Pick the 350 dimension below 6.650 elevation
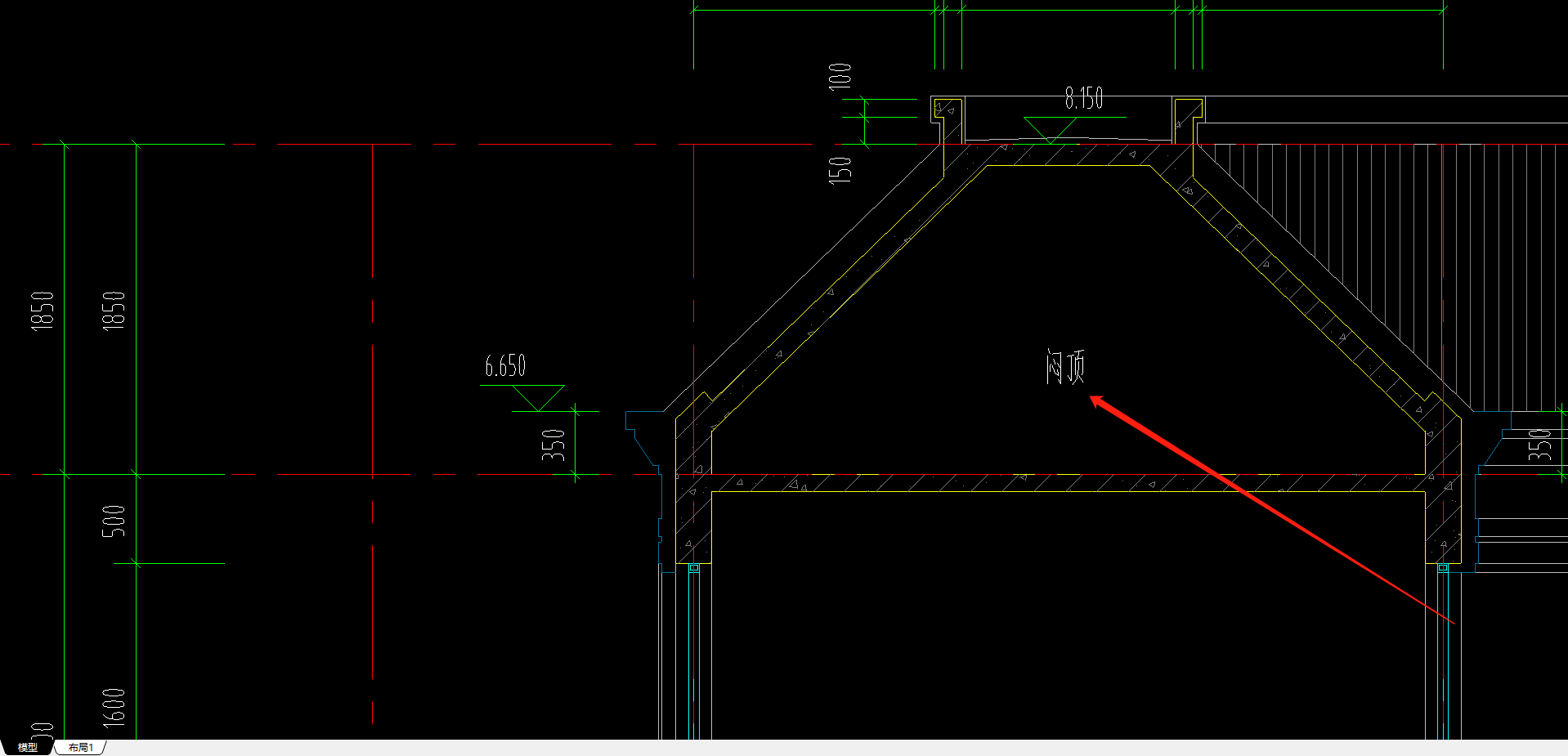Viewport: 1568px width, 756px height. (x=553, y=445)
